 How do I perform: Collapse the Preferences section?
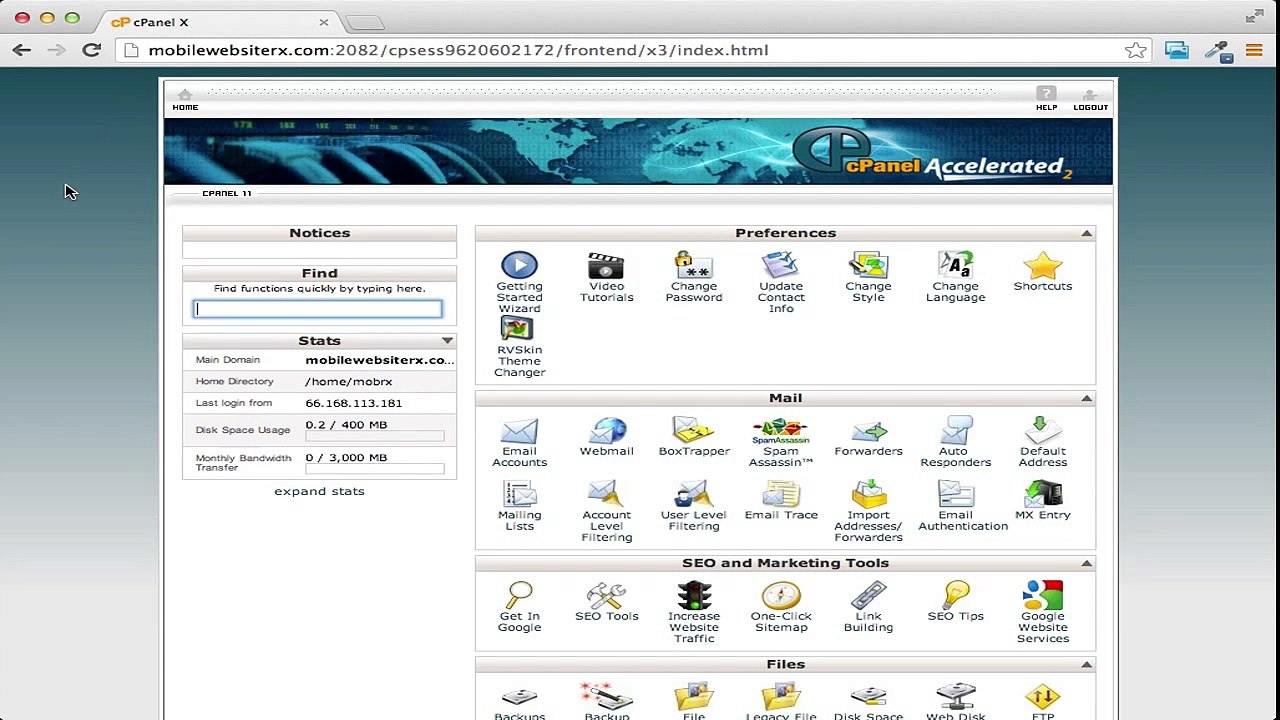point(1086,233)
